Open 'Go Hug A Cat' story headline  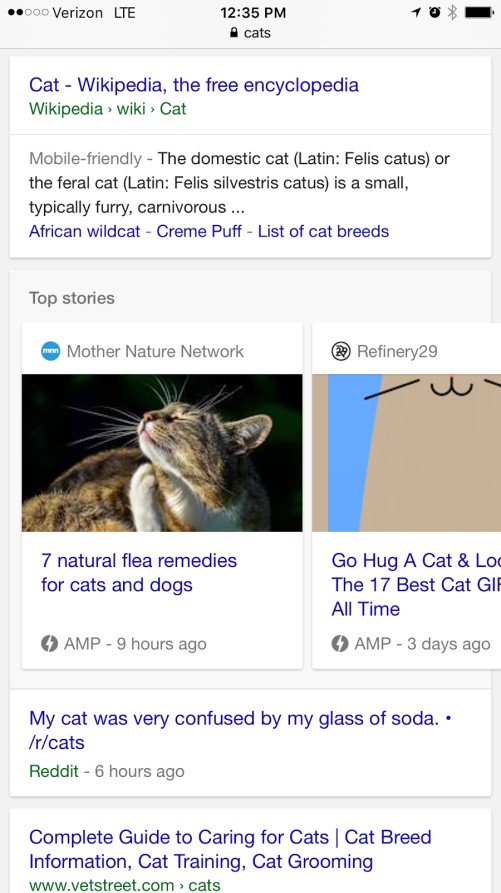pyautogui.click(x=416, y=584)
